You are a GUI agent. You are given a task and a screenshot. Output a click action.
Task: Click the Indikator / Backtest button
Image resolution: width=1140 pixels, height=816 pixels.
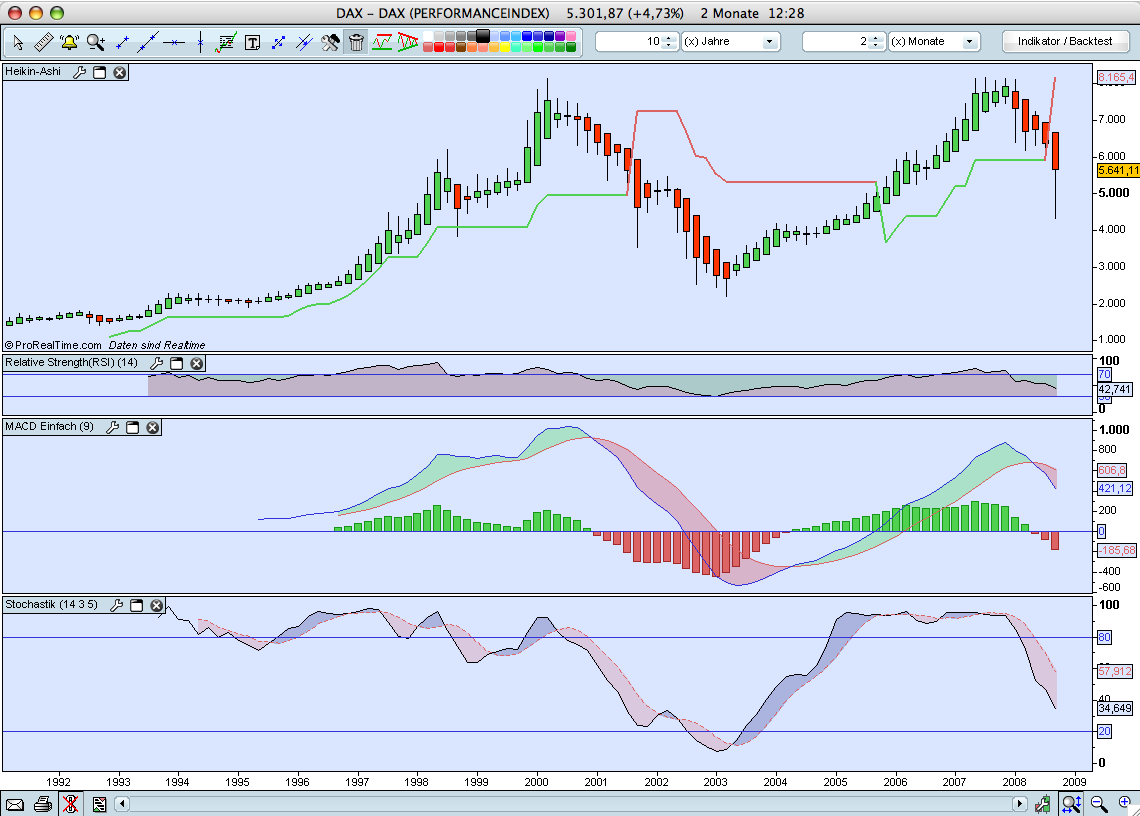pyautogui.click(x=1065, y=42)
